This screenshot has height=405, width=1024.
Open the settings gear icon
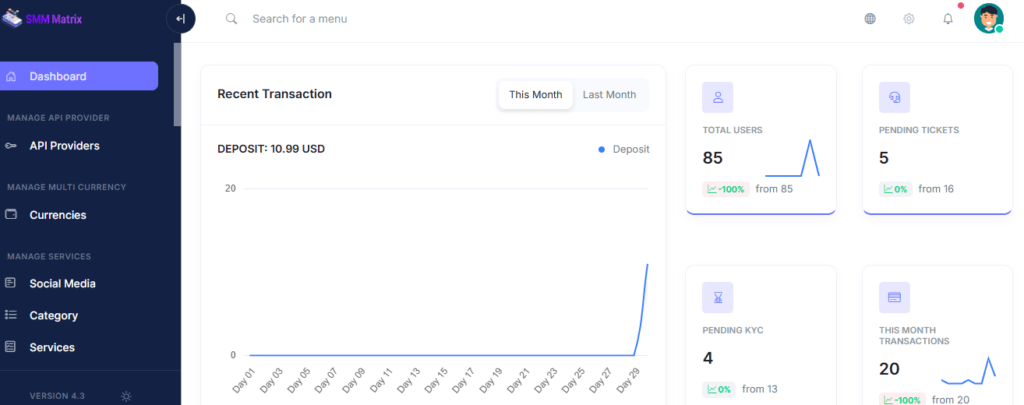[x=909, y=19]
